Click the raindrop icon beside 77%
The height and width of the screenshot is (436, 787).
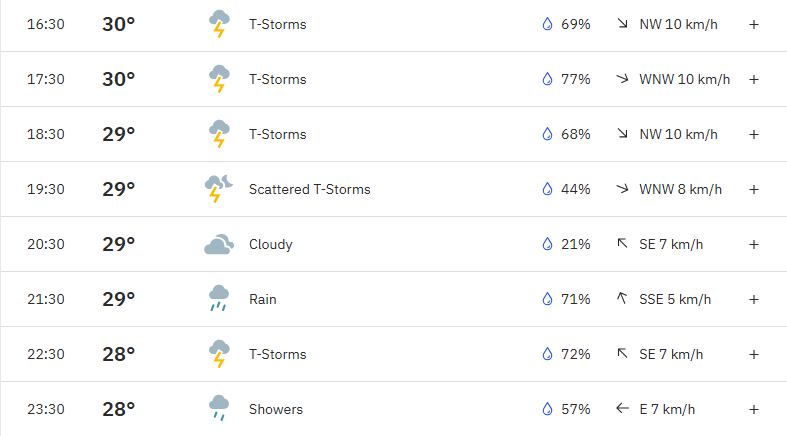pyautogui.click(x=547, y=79)
